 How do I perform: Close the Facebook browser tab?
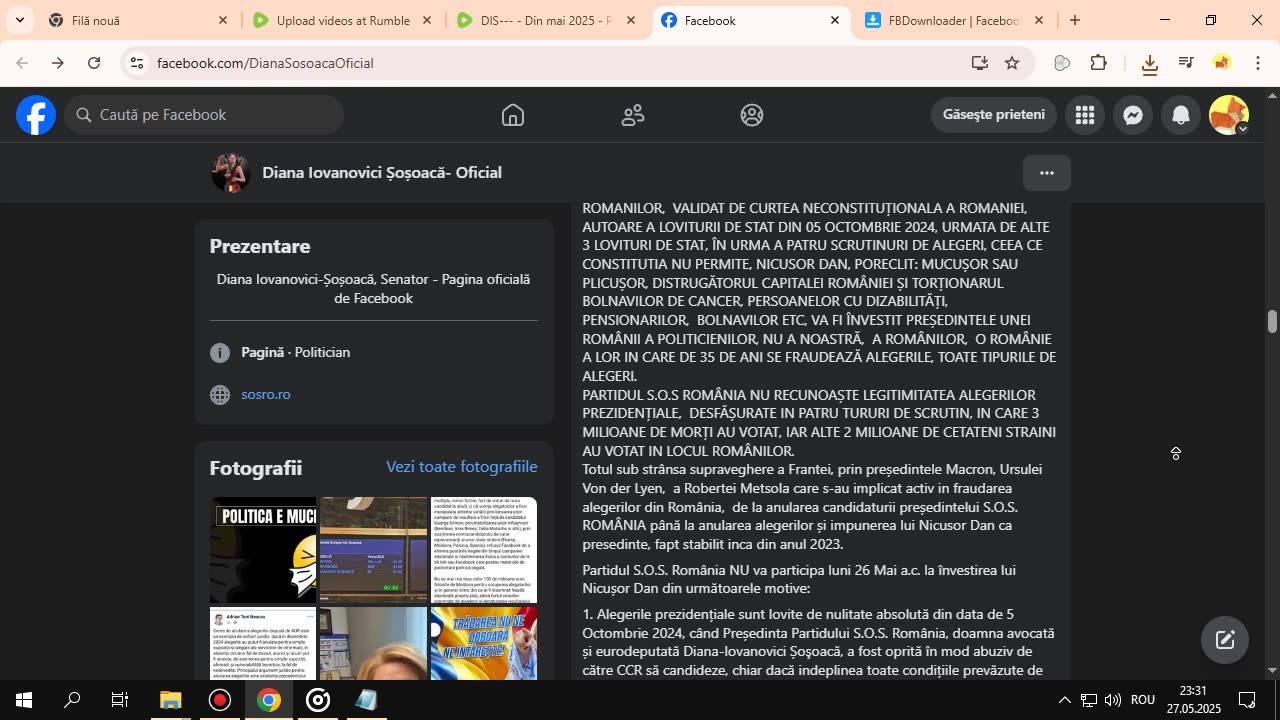pos(835,20)
